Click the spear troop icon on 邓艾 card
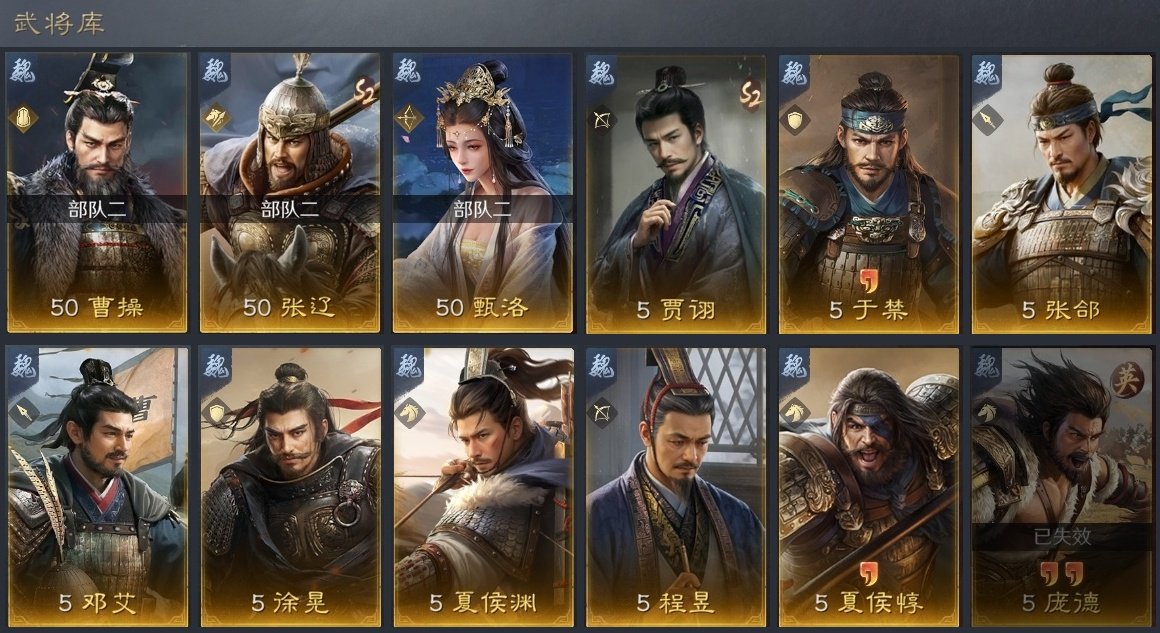 24,413
